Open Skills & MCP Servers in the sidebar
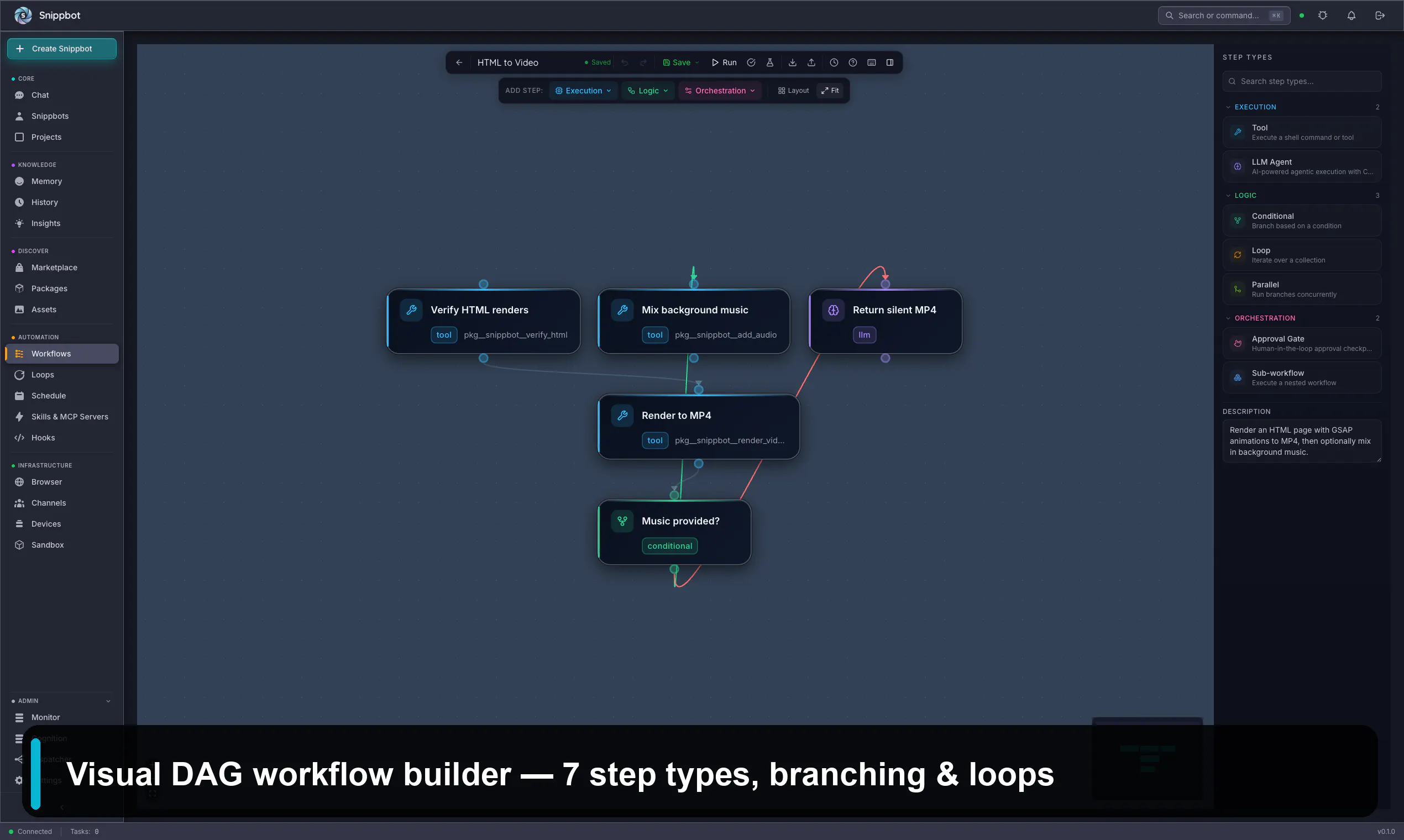This screenshot has width=1404, height=840. click(x=62, y=417)
